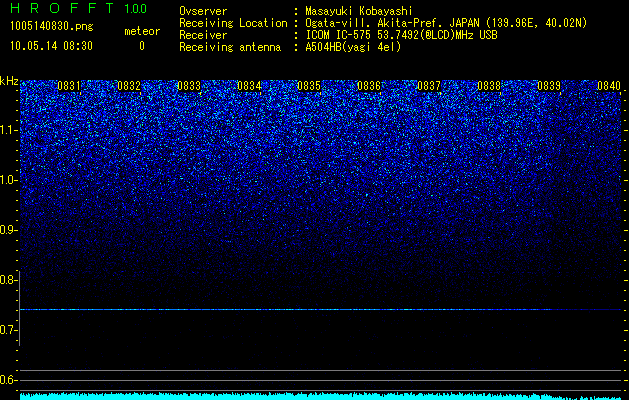Click the 0835 time marker

coord(309,86)
